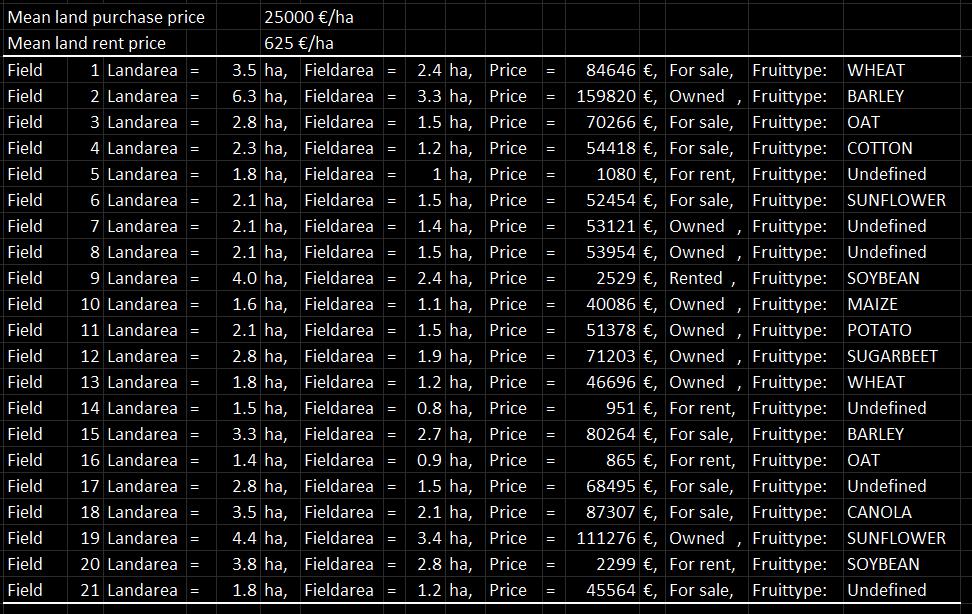Select the 'Mean land purchase price' cell

106,17
